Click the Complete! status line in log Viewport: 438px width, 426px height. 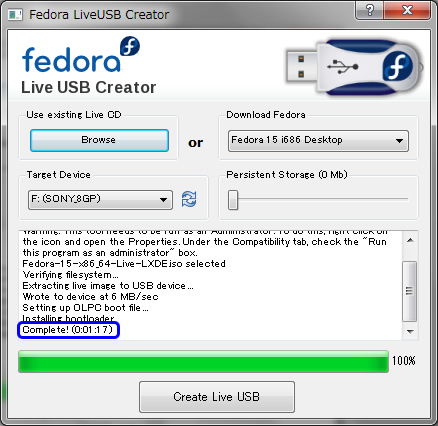point(68,330)
